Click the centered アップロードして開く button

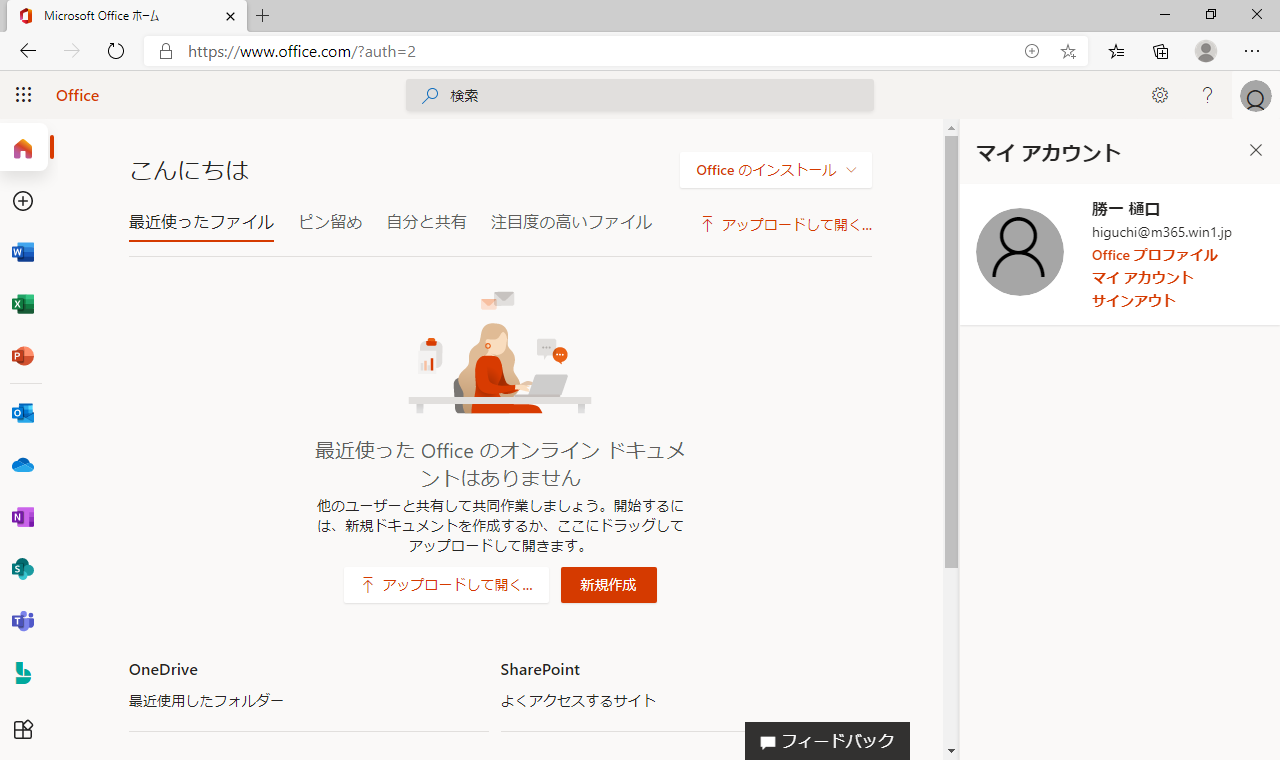(x=446, y=585)
